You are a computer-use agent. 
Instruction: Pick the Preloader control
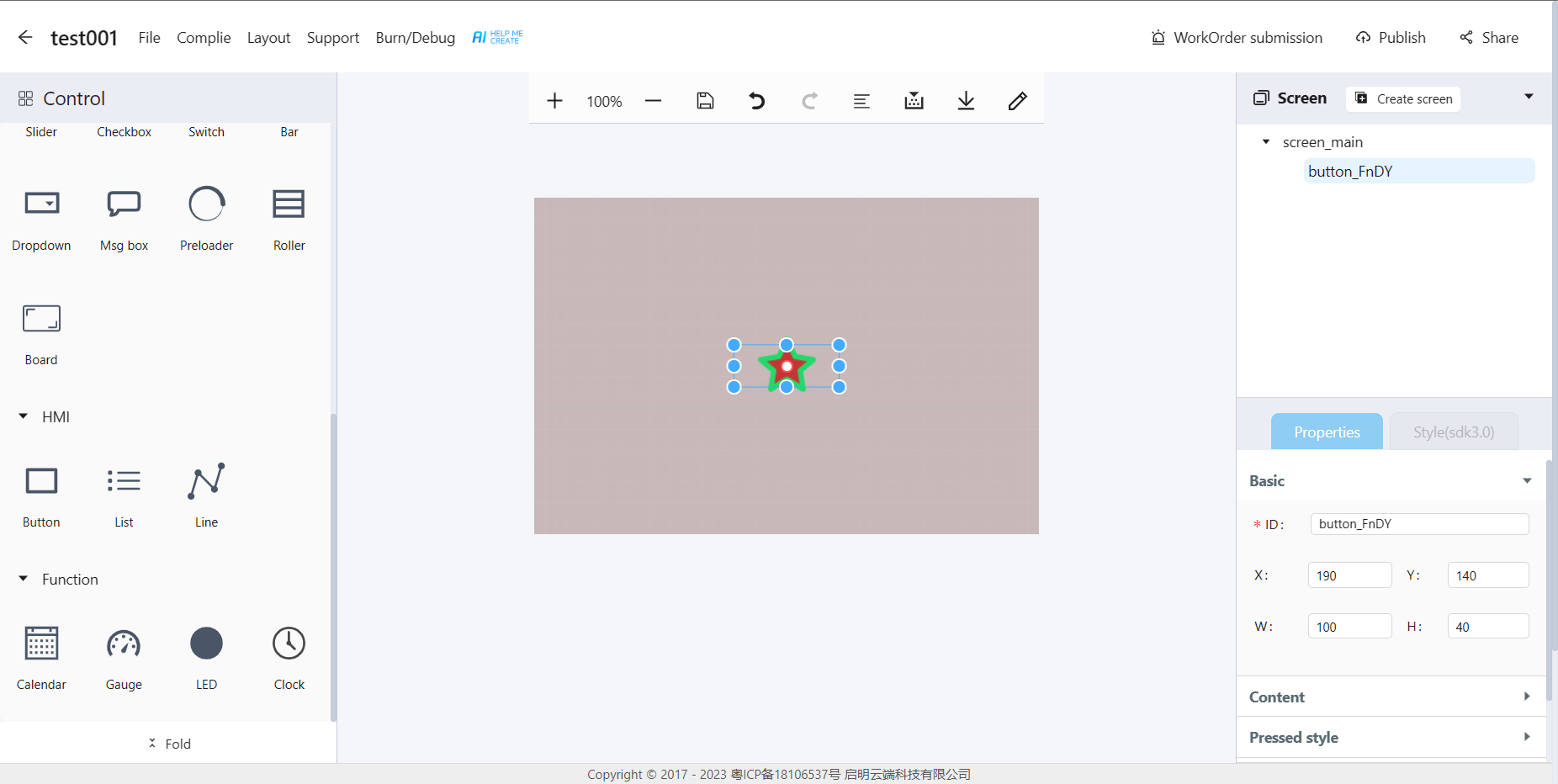point(206,218)
